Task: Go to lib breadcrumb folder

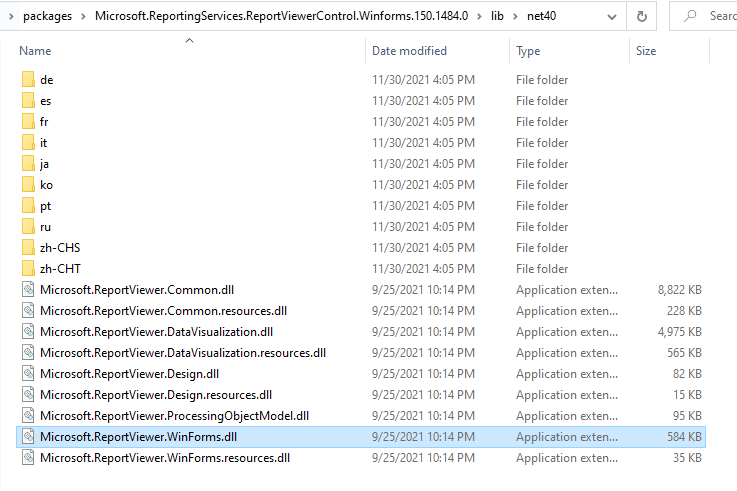Action: pos(497,16)
